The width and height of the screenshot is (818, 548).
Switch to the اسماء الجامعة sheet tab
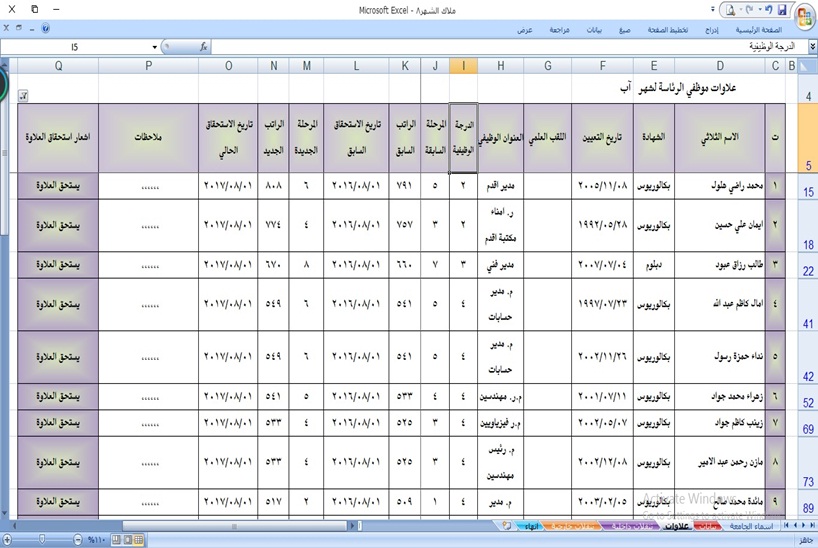pos(750,526)
